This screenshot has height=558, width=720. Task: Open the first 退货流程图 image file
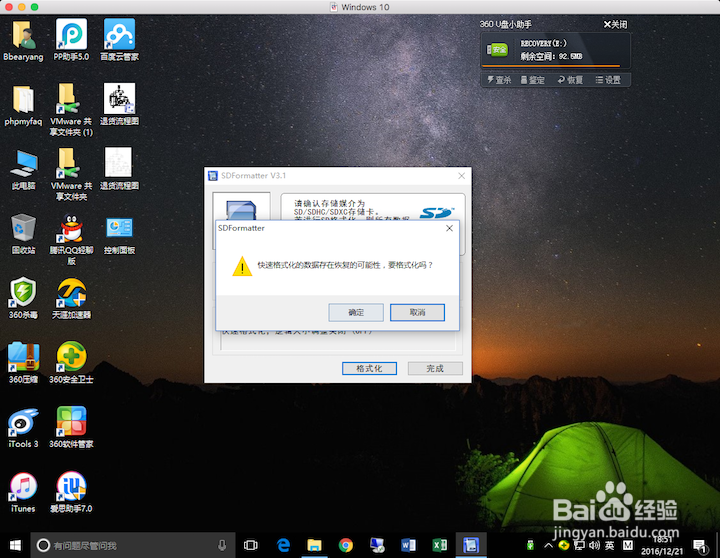click(x=119, y=105)
